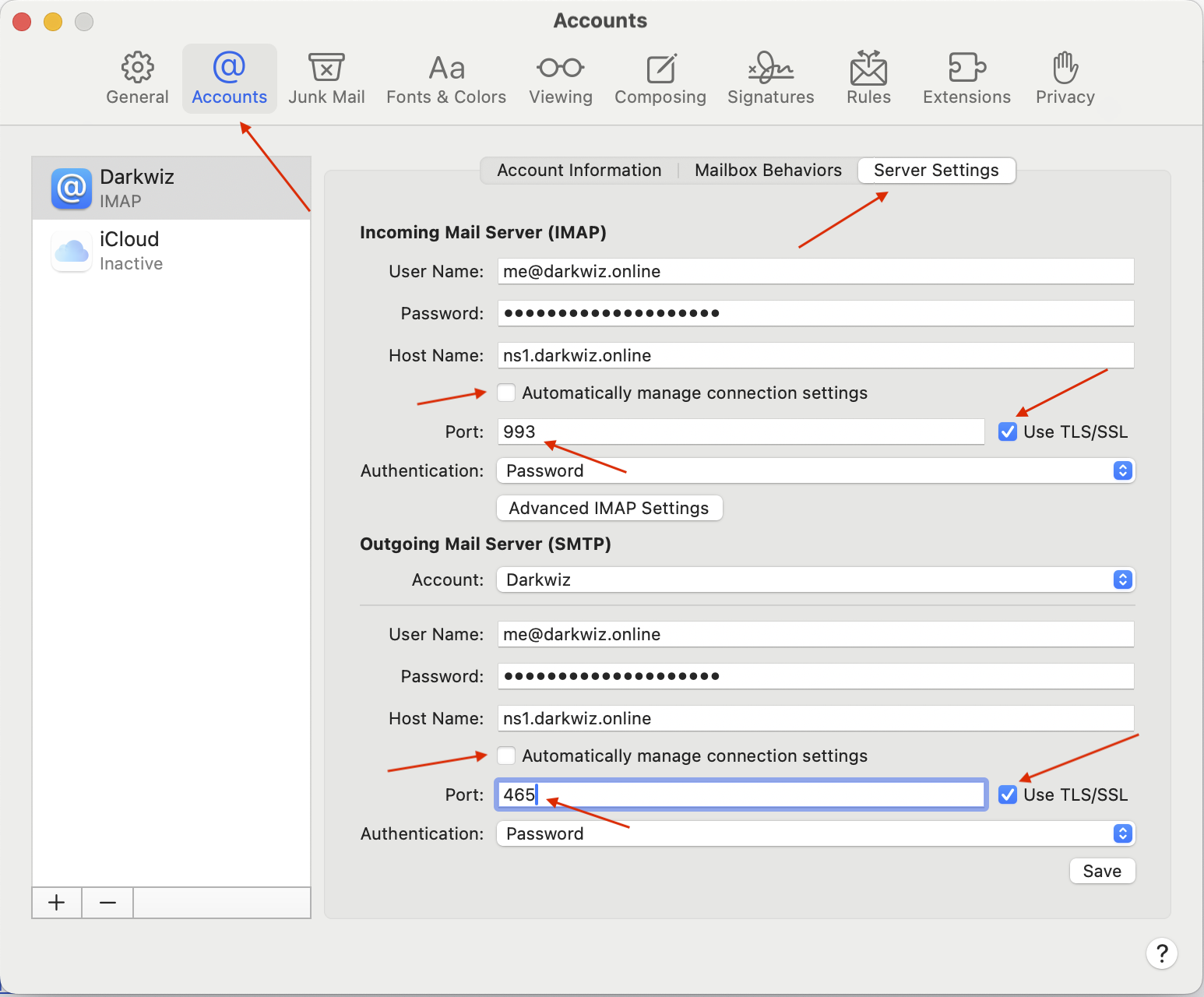Uncheck Use TLS/SSL for IMAP port 993
The image size is (1204, 997).
[1008, 432]
